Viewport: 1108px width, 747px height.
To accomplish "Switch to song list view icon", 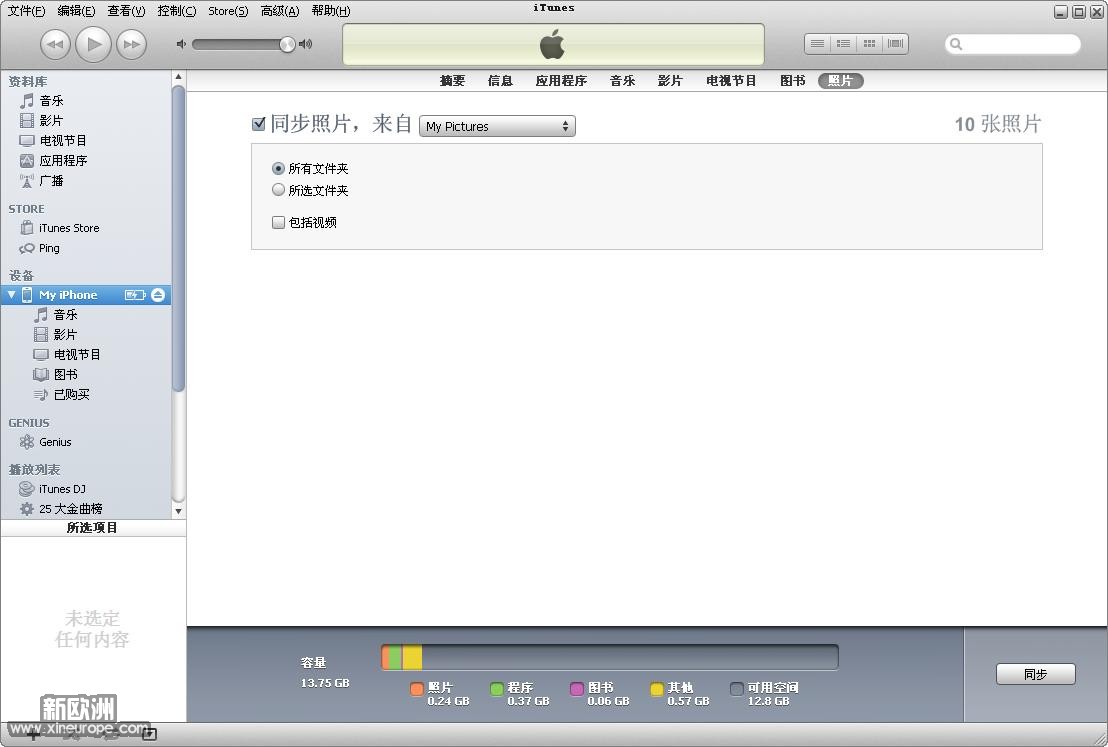I will click(x=818, y=44).
